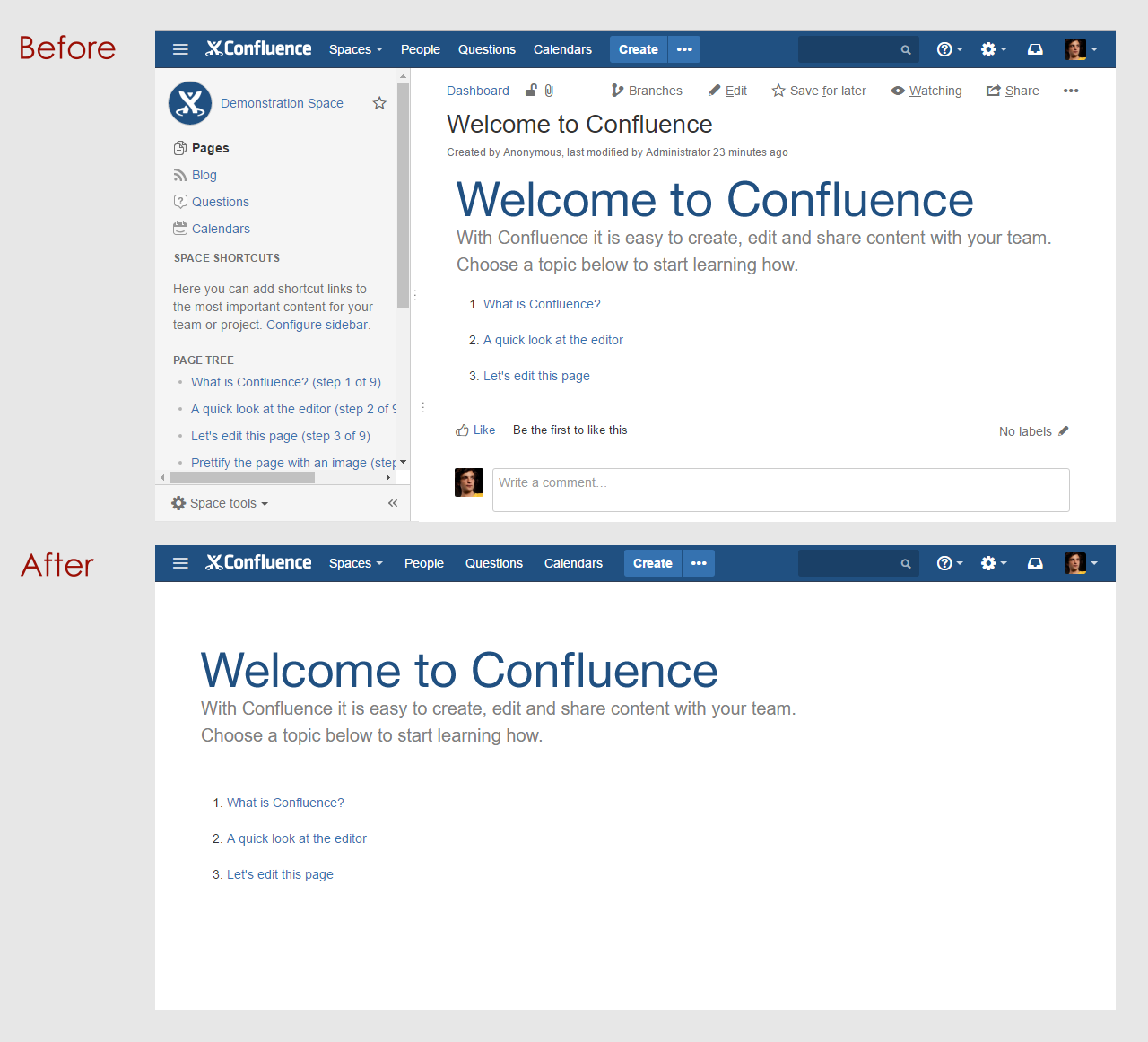
Task: Open notifications tray in After header
Action: (1035, 563)
